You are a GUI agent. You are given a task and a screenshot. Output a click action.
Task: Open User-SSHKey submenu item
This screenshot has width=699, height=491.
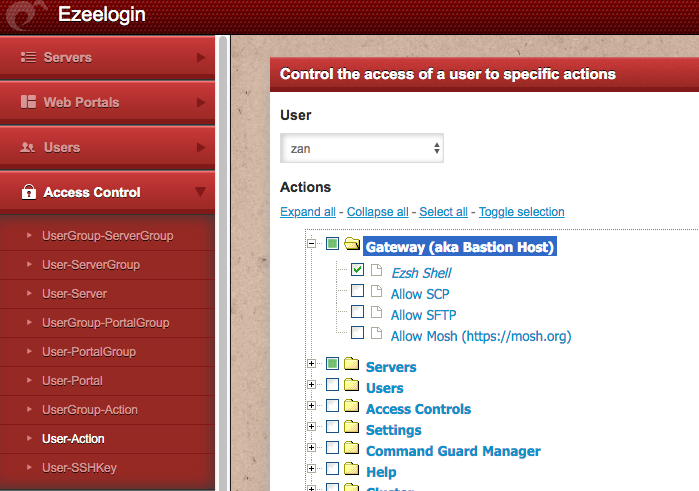[x=107, y=467]
